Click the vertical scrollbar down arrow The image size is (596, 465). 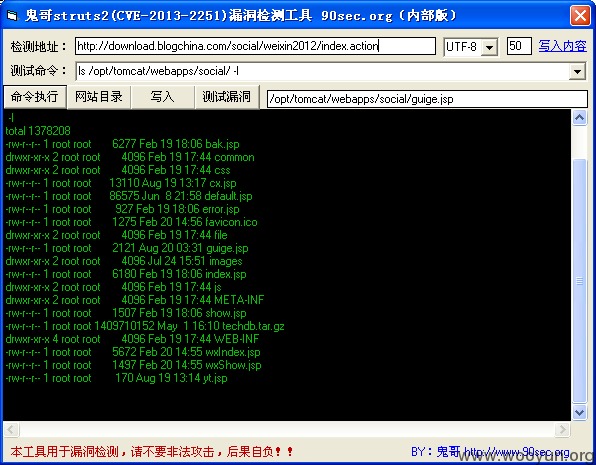579,412
